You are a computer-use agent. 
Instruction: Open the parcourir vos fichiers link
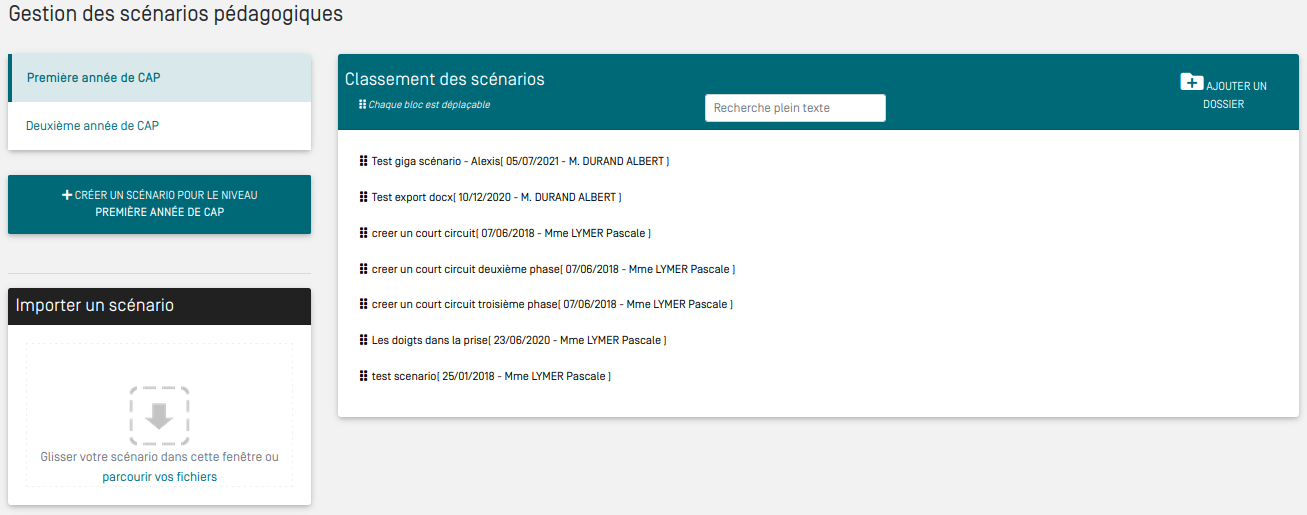coord(159,477)
